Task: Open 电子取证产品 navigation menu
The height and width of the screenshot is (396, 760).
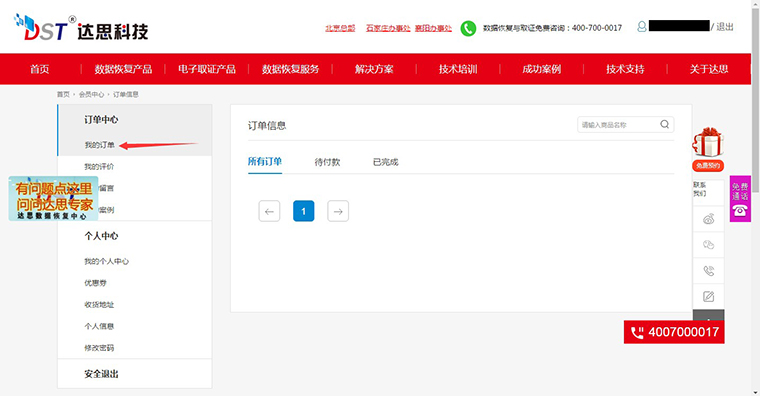Action: (x=207, y=69)
